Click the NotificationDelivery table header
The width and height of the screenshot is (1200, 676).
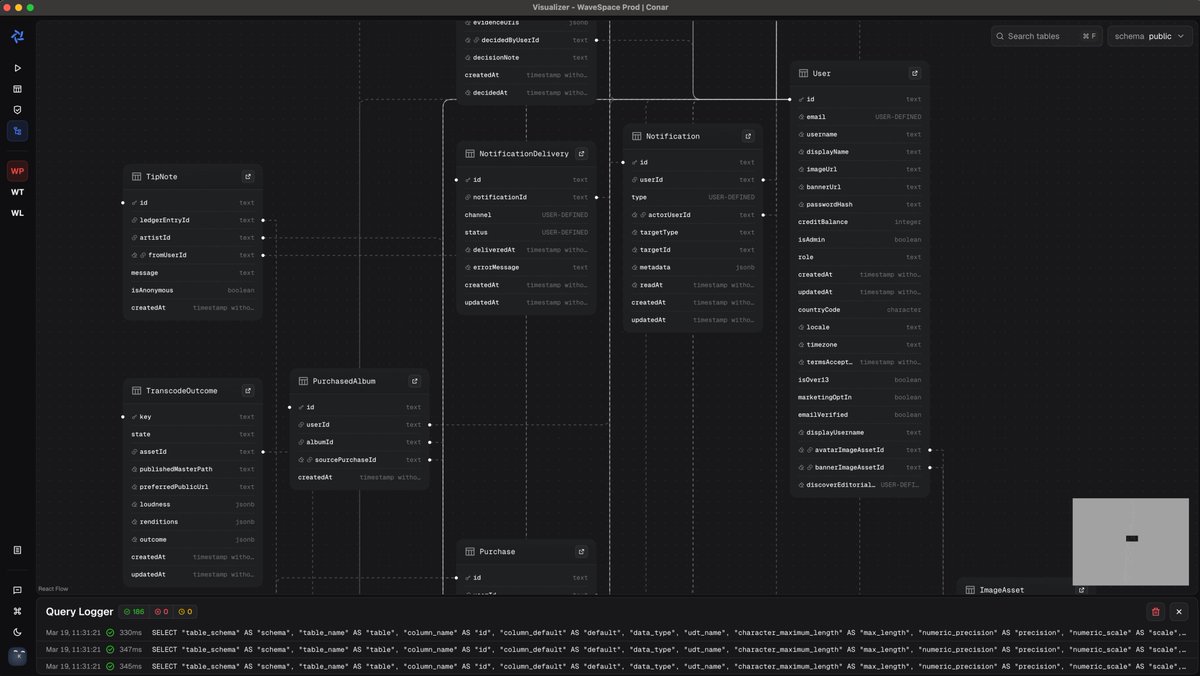[527, 154]
